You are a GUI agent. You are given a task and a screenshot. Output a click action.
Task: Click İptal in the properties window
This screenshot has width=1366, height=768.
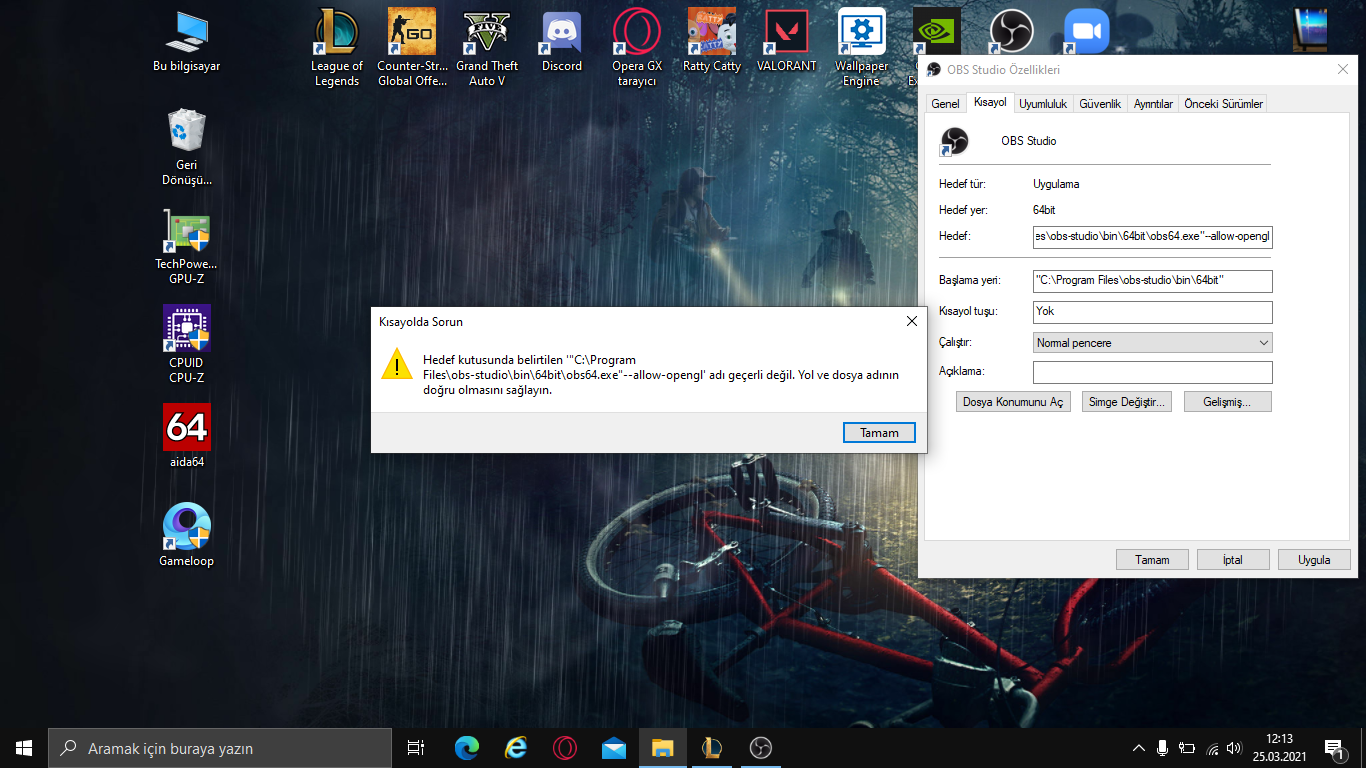(x=1233, y=560)
